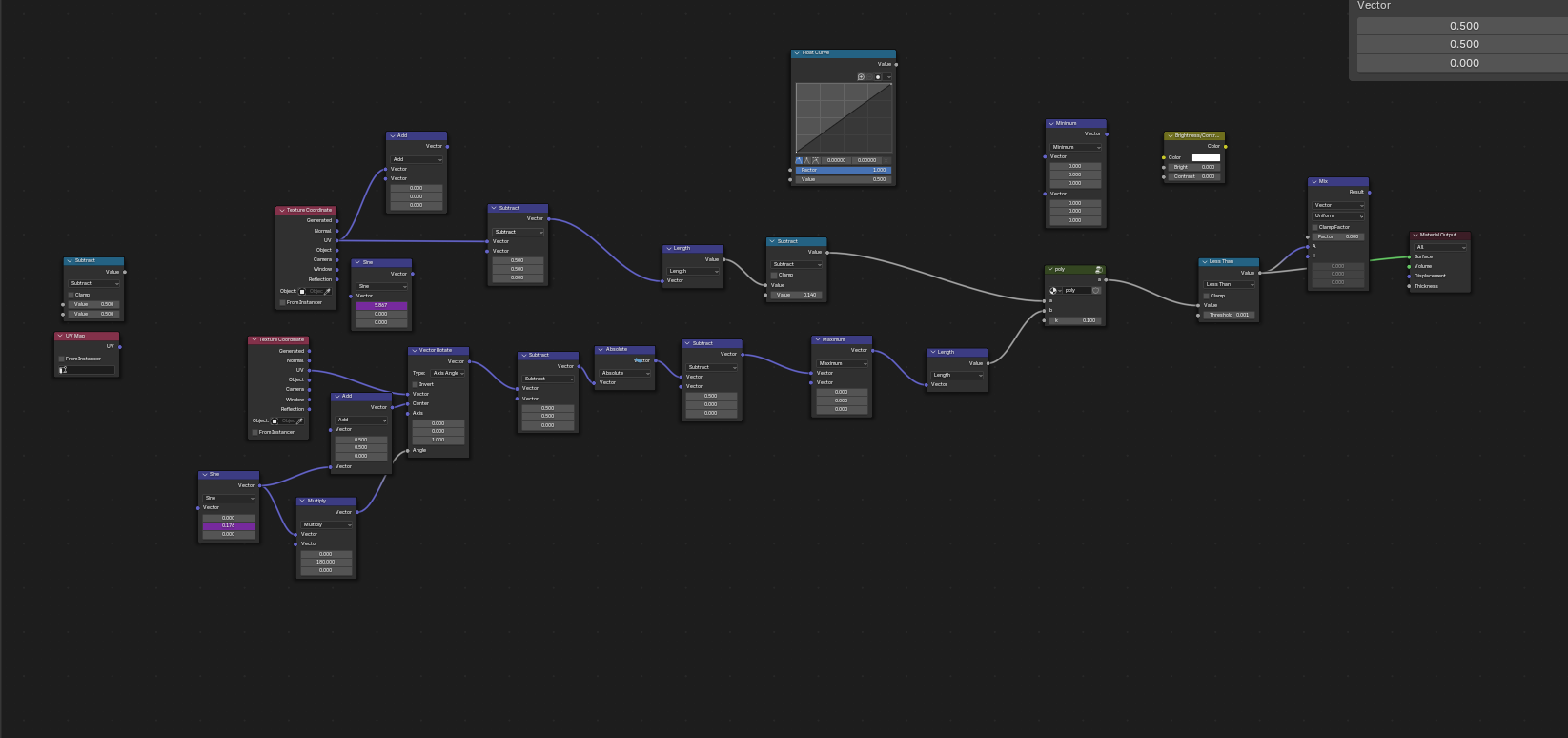Screen dimensions: 1568x738
Task: Open the Less Than operation dropdown
Action: [1230, 284]
